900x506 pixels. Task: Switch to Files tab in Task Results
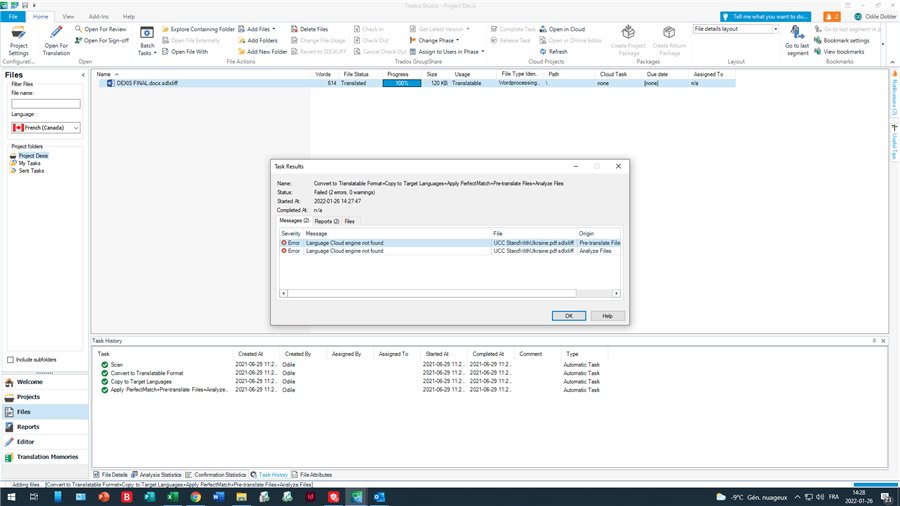pyautogui.click(x=350, y=221)
